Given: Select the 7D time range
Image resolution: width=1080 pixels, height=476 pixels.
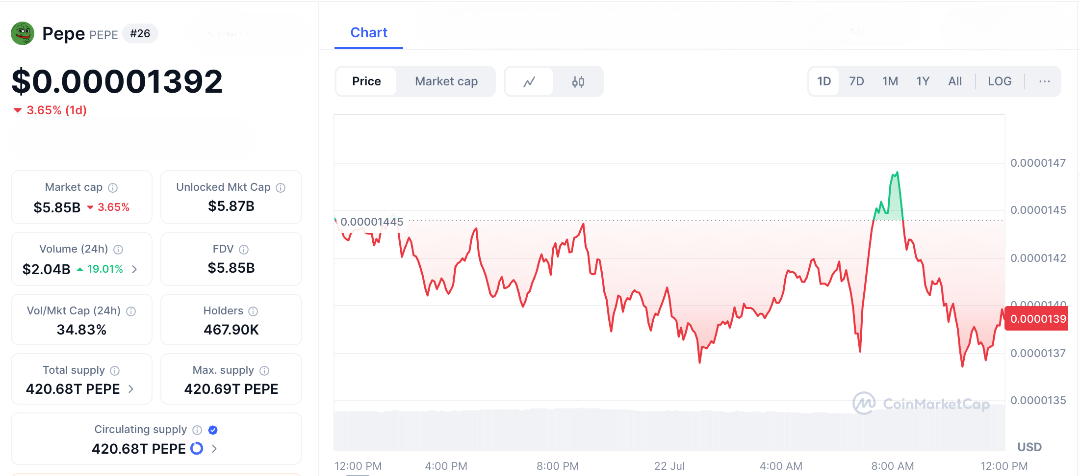Looking at the screenshot, I should [x=857, y=81].
